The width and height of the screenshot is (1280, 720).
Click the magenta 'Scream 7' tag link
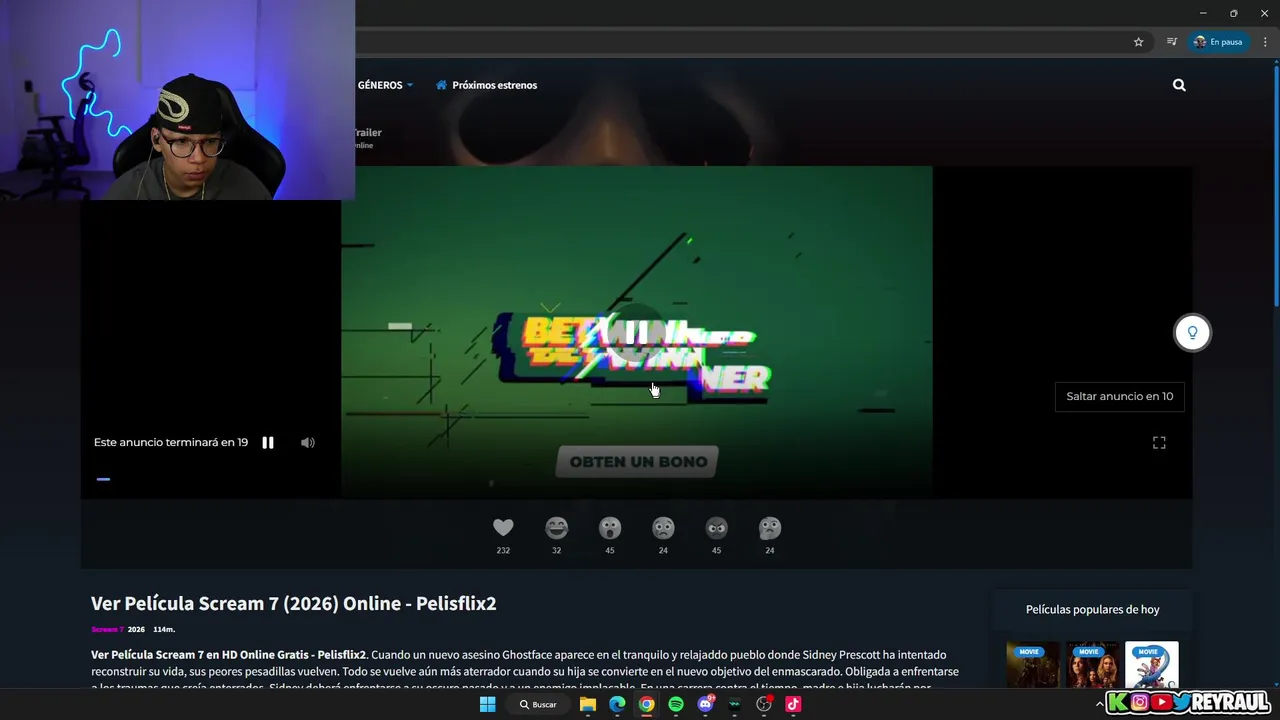[x=107, y=629]
